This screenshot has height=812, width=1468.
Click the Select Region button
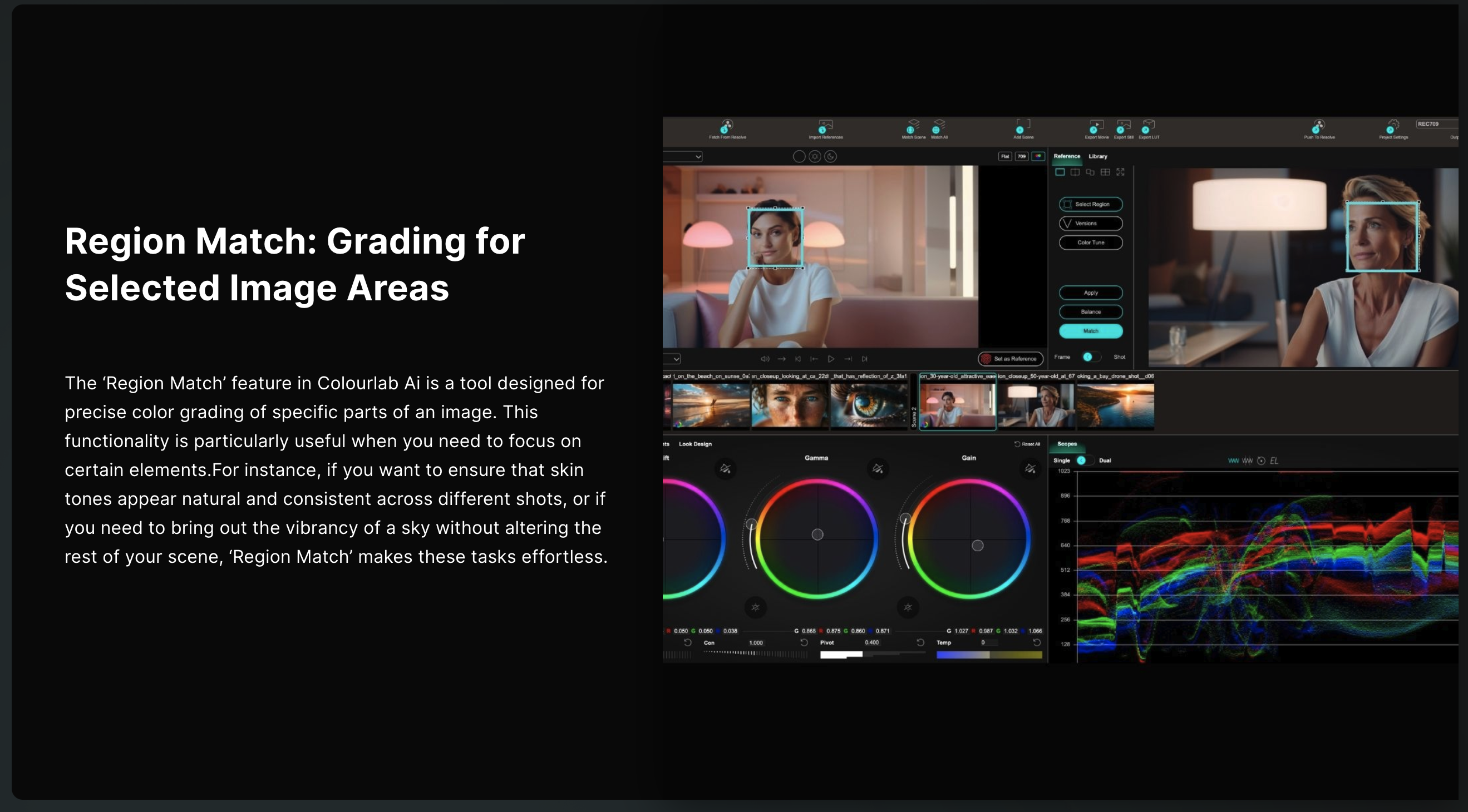point(1091,204)
